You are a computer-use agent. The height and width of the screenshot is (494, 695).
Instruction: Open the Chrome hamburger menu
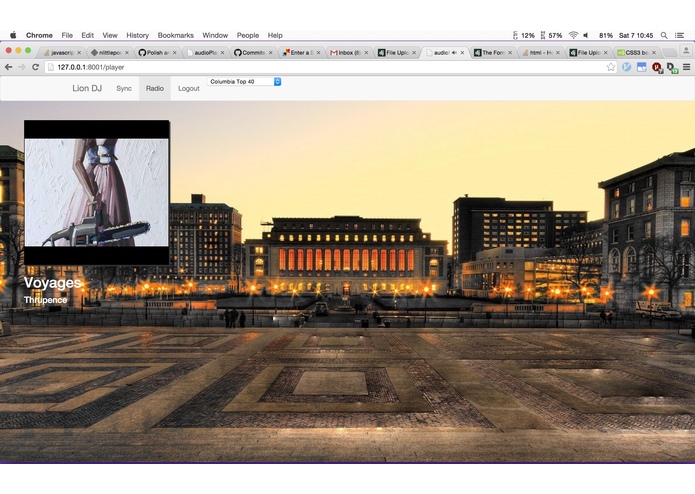click(687, 67)
